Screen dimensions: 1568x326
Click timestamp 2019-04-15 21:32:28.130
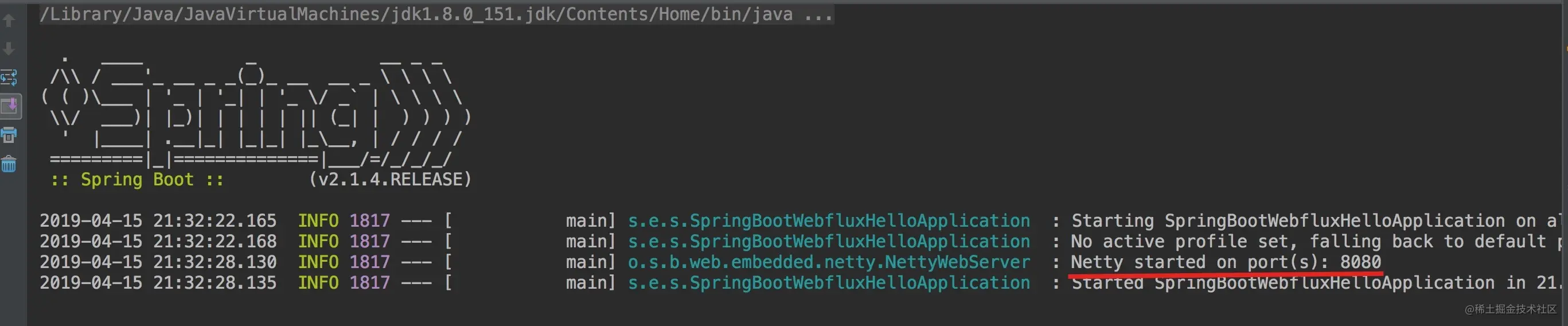[x=158, y=262]
